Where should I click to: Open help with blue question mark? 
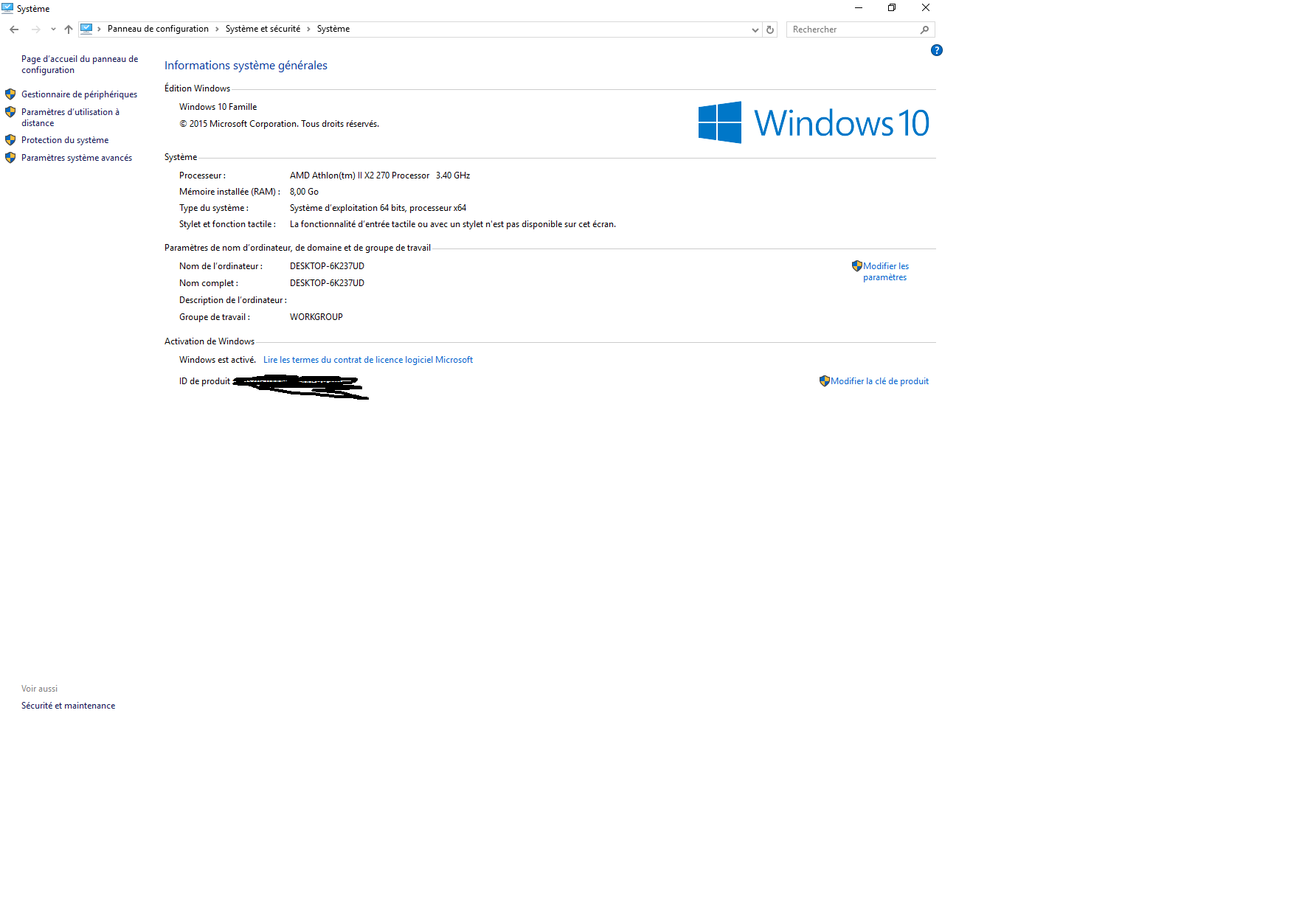click(937, 50)
